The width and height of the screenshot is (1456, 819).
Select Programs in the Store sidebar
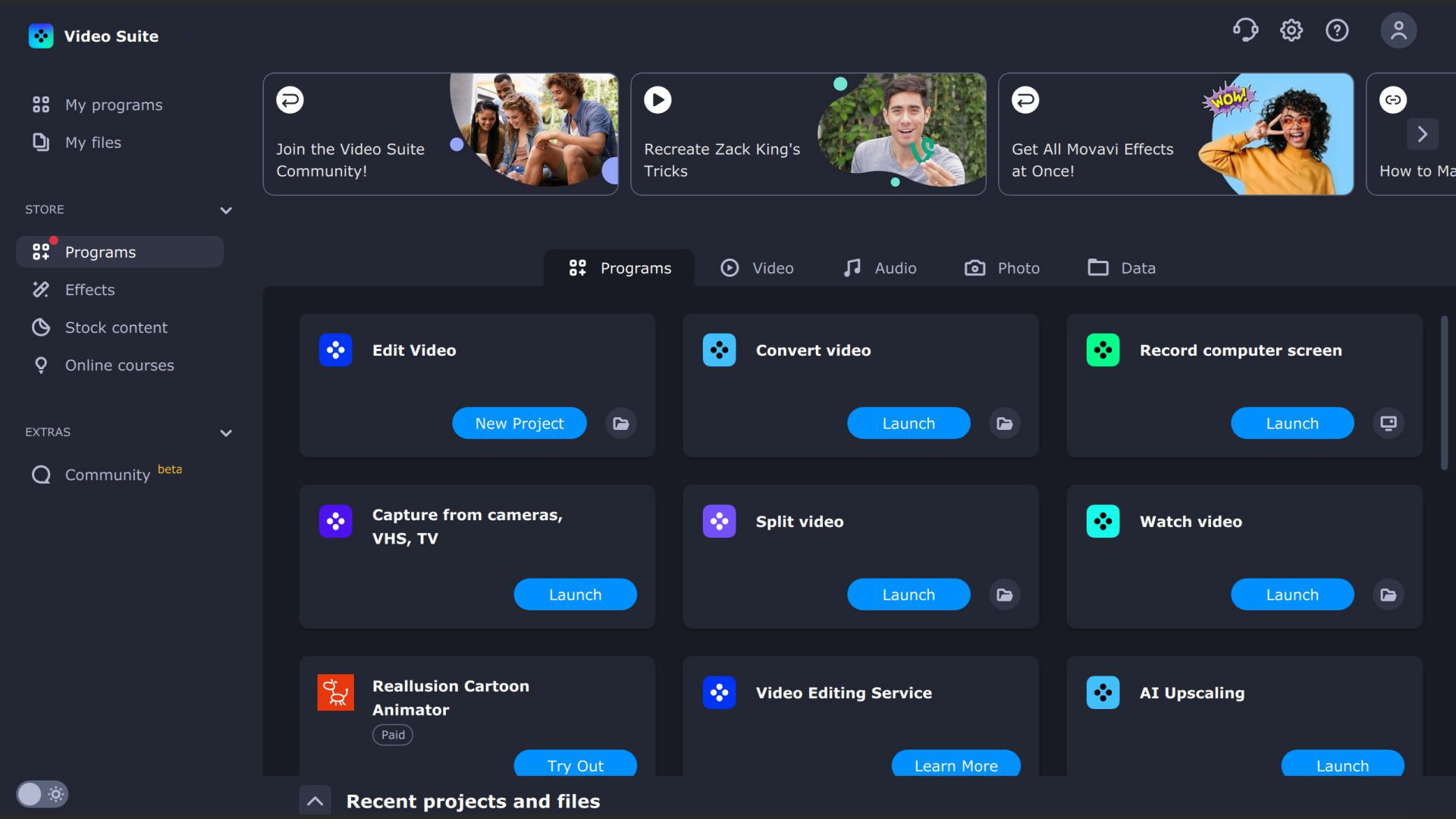120,252
